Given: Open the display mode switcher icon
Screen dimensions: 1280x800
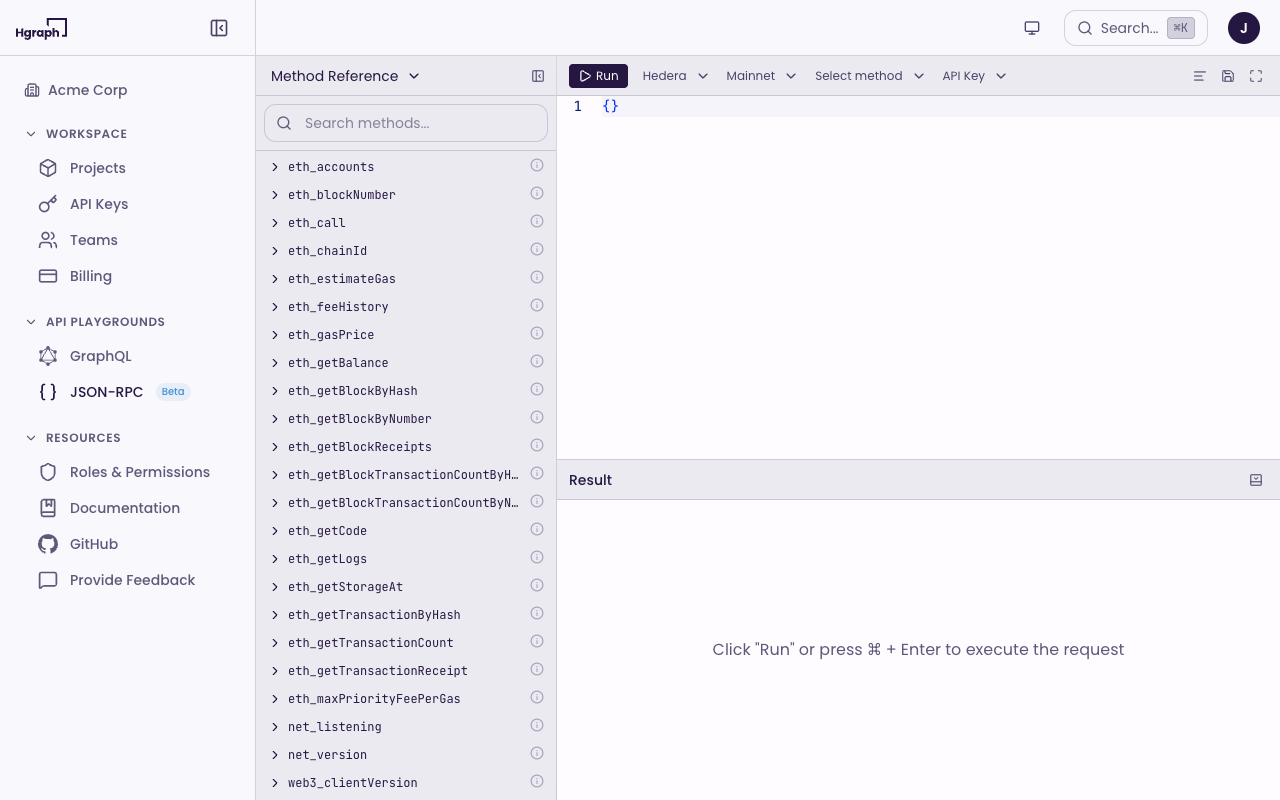Looking at the screenshot, I should pos(1031,28).
